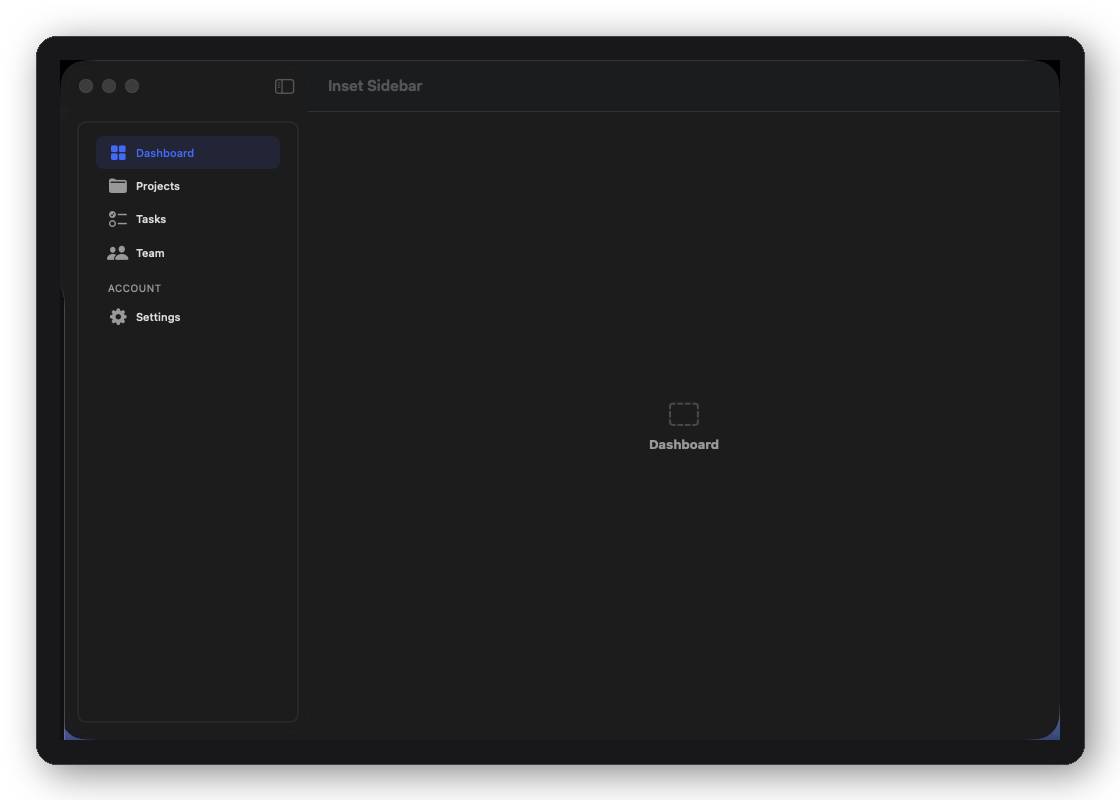Viewport: 1120px width, 800px height.
Task: Click the dashed placeholder icon in content area
Action: tap(684, 414)
